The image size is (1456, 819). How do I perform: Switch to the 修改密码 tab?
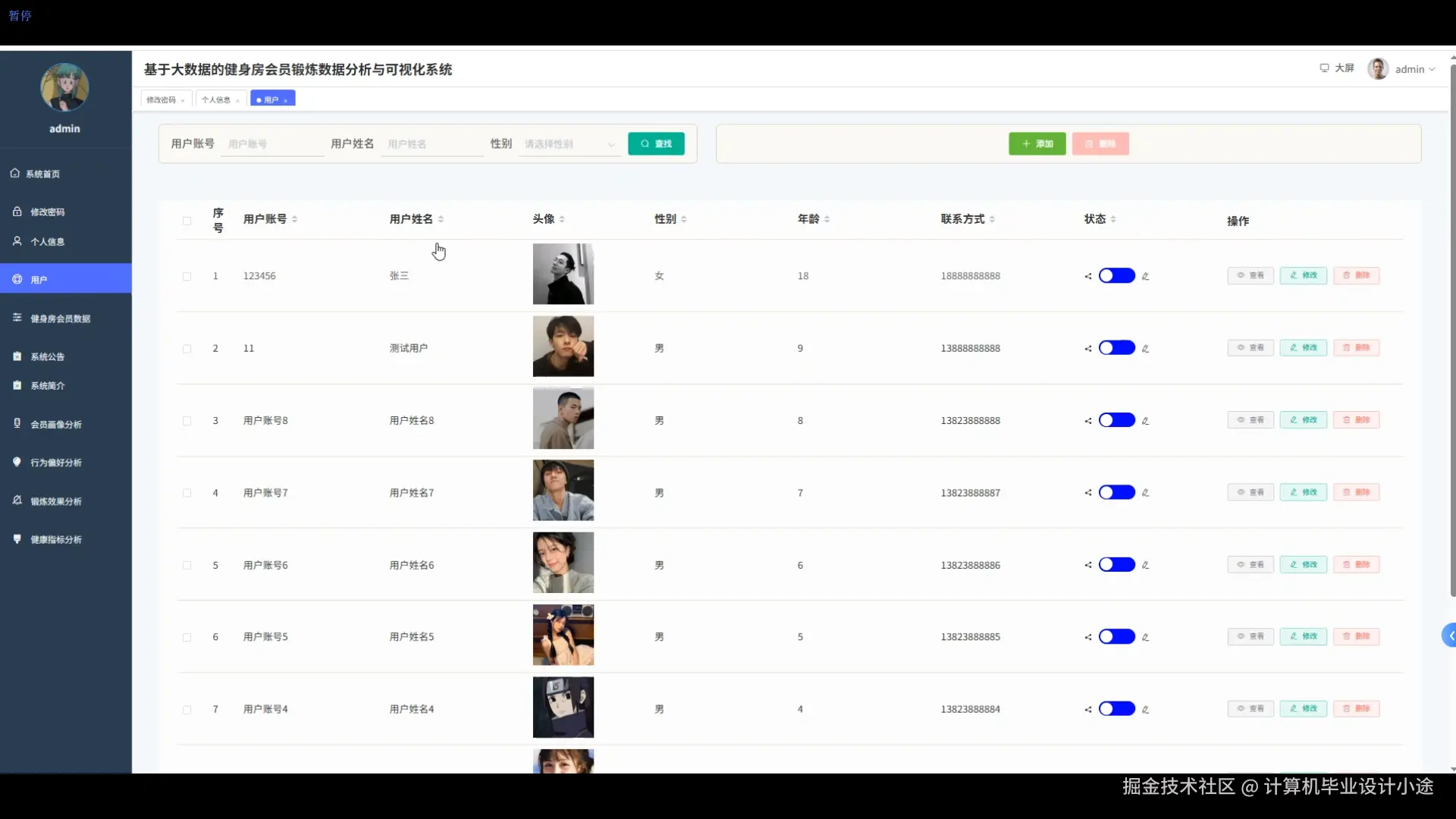click(x=162, y=99)
